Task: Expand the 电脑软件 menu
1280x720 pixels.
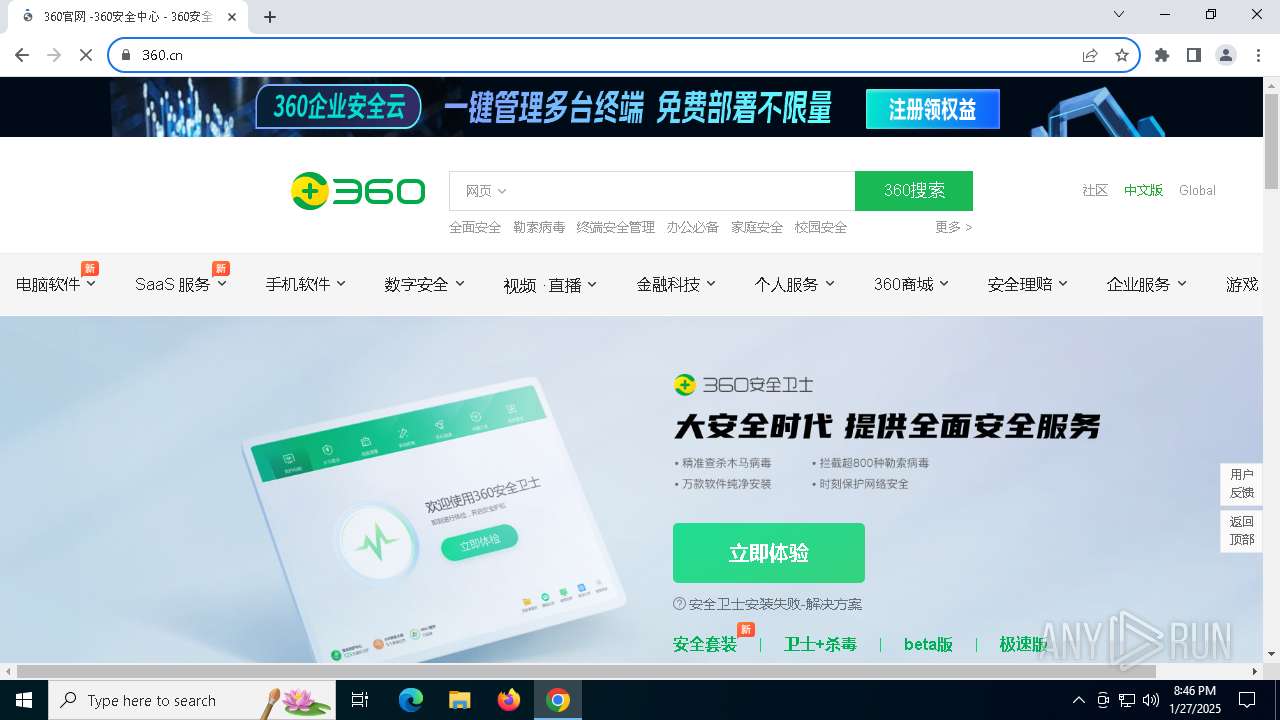Action: tap(56, 284)
